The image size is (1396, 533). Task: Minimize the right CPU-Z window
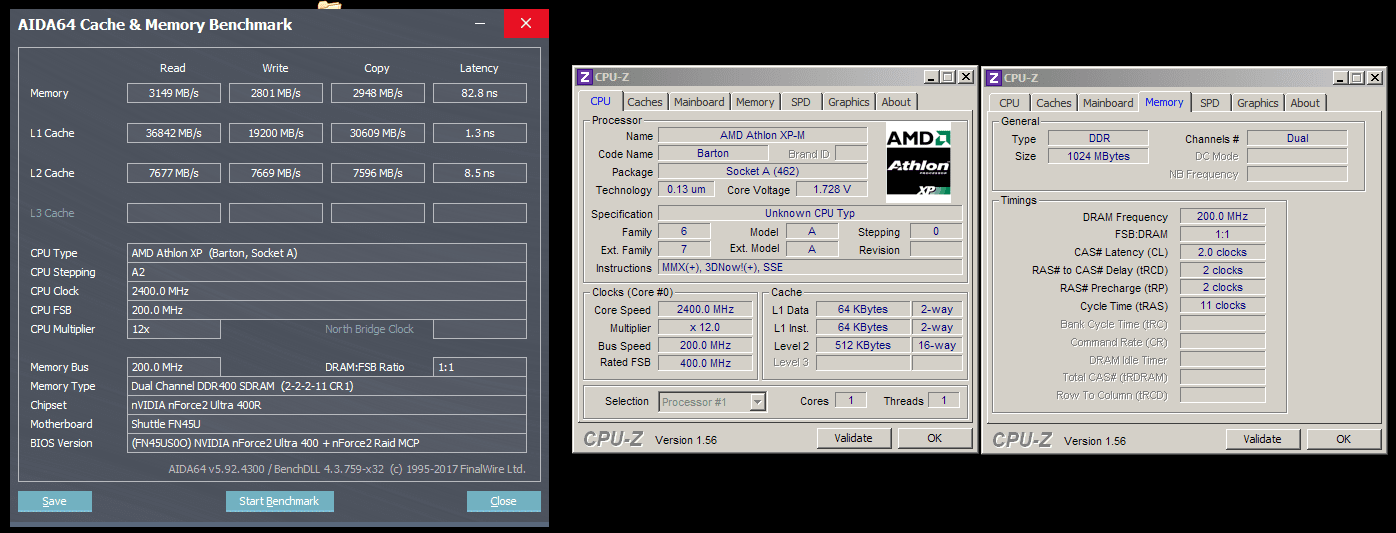click(1340, 77)
